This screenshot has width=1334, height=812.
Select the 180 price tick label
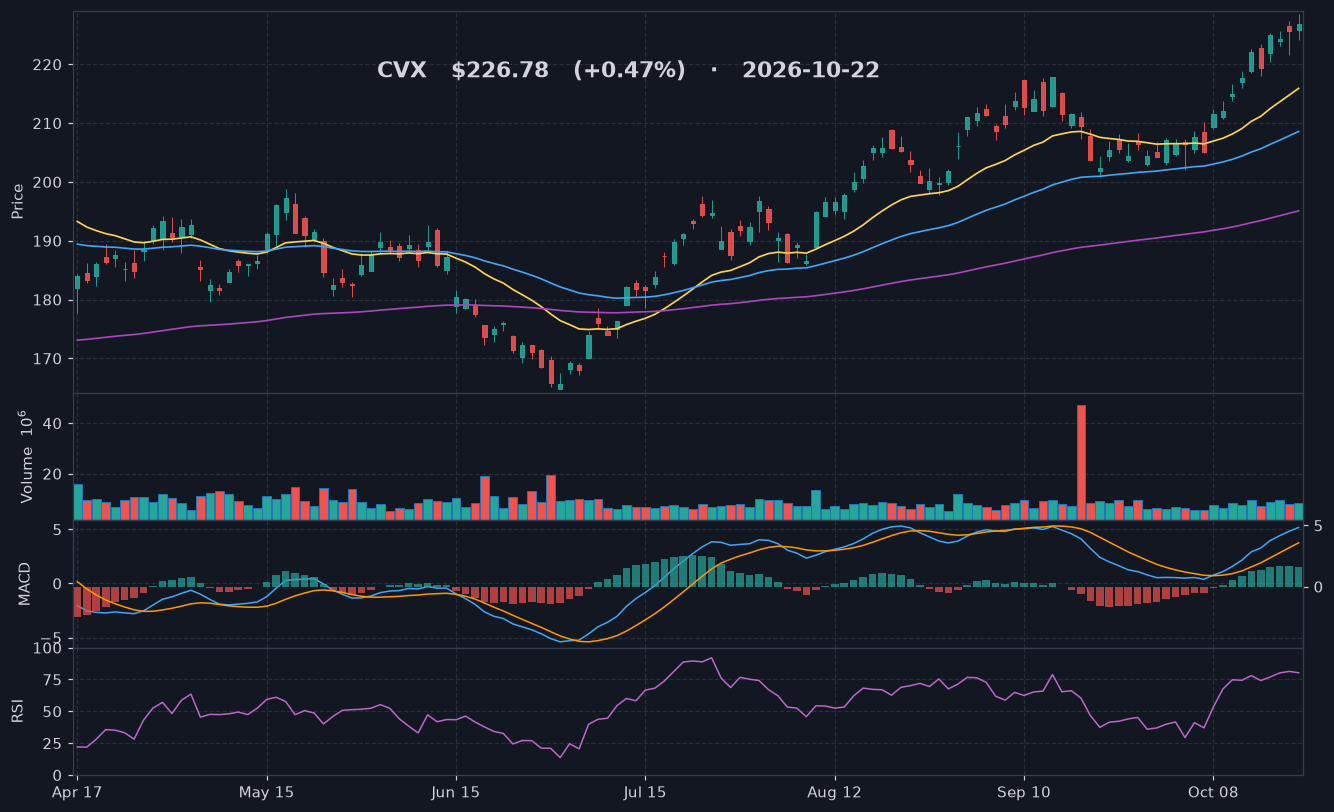click(x=48, y=301)
